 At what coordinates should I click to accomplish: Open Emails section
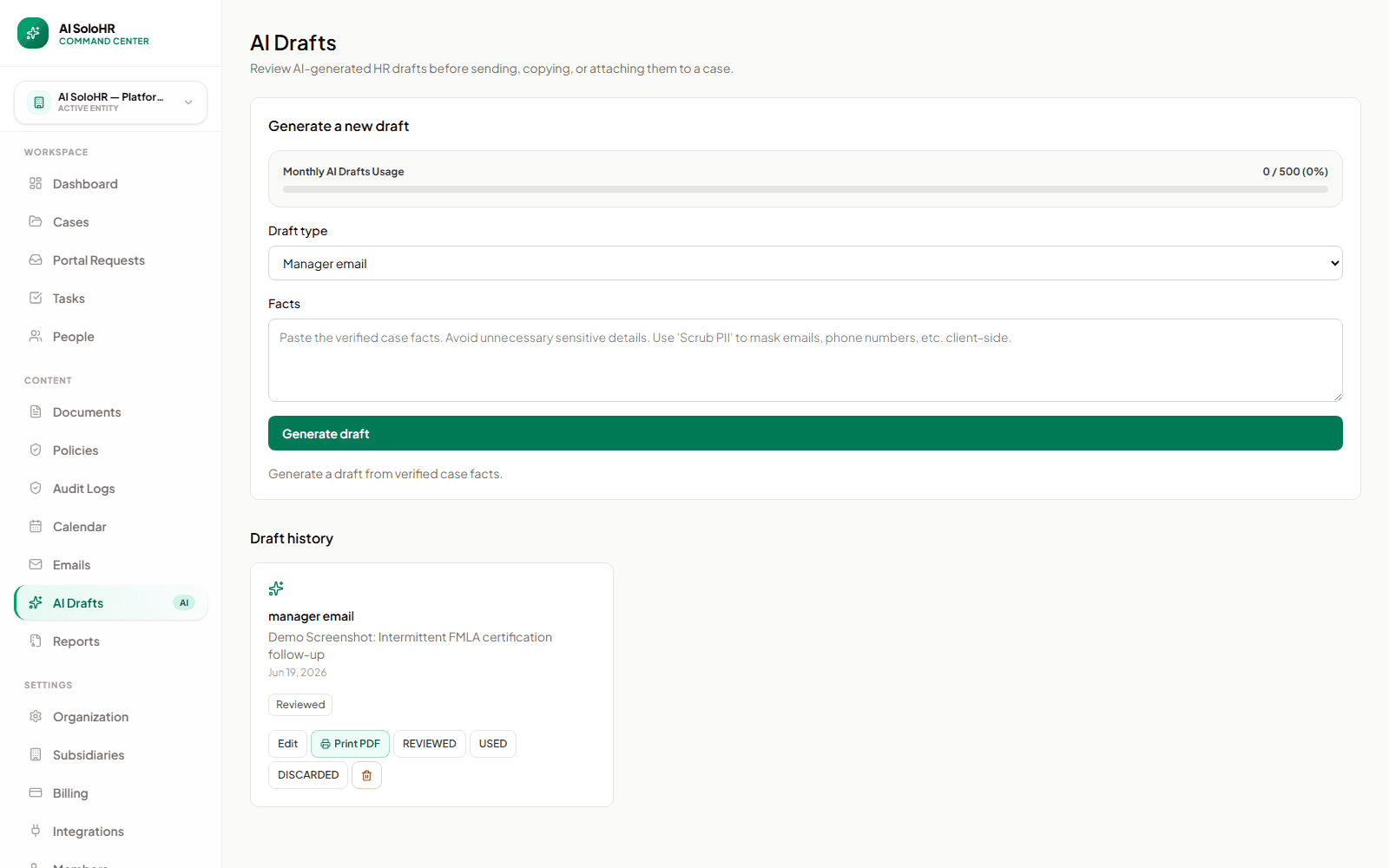coord(111,565)
